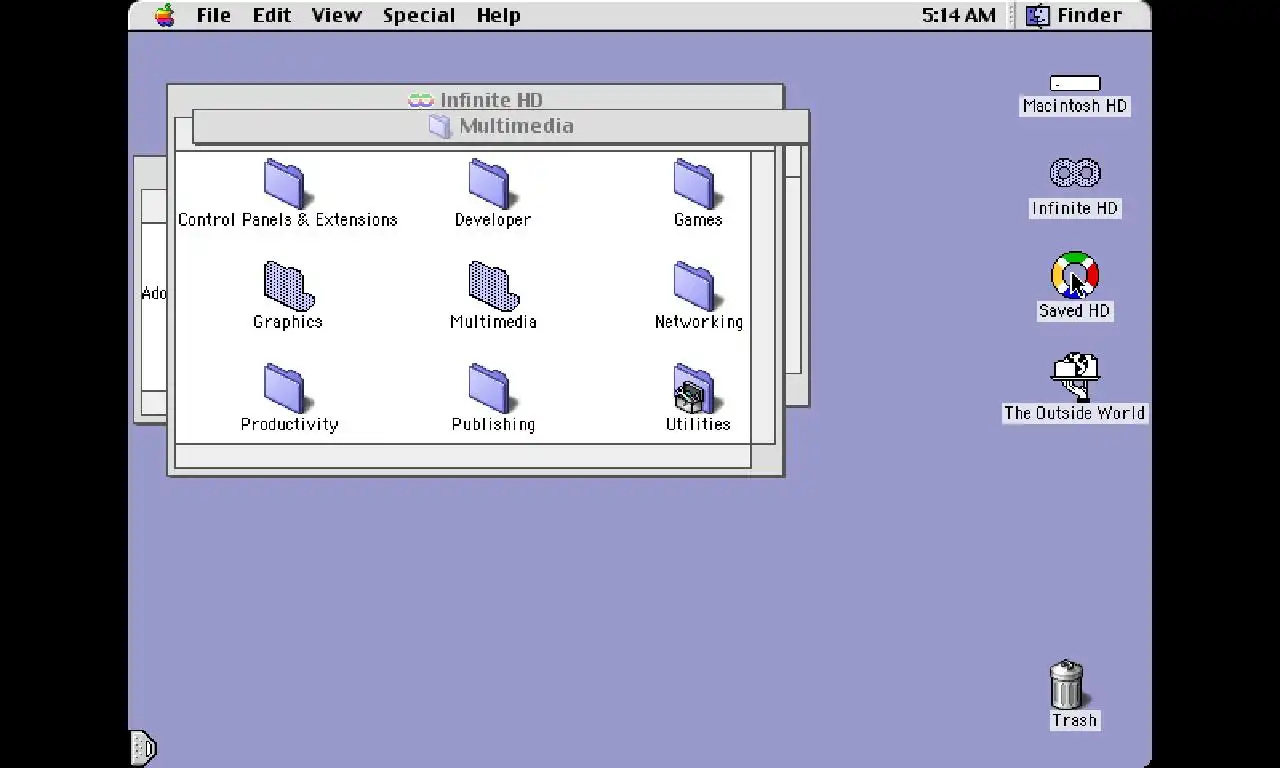
Task: Open the Special menu
Action: pyautogui.click(x=419, y=15)
